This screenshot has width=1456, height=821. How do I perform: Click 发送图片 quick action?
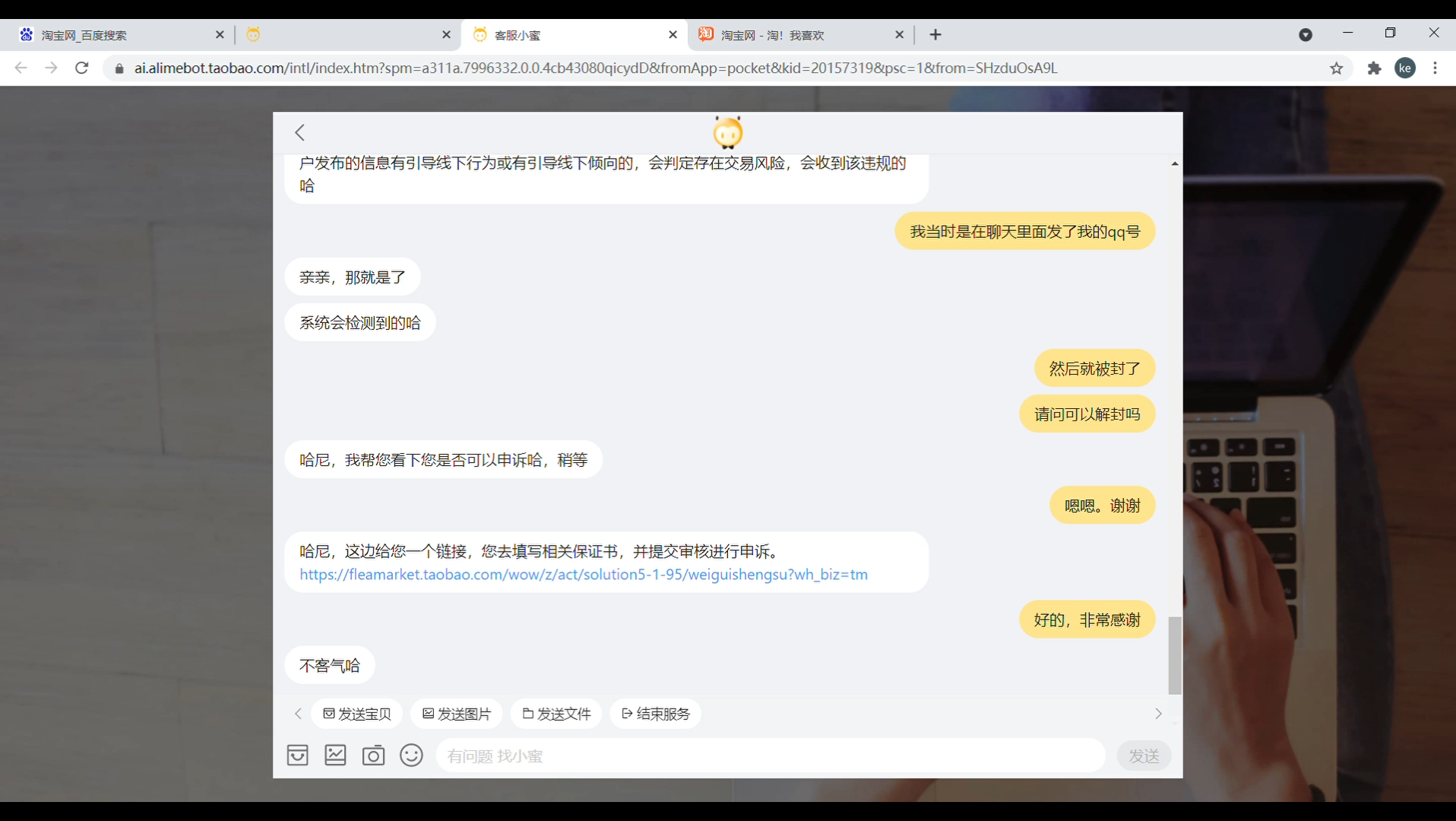[x=457, y=714]
